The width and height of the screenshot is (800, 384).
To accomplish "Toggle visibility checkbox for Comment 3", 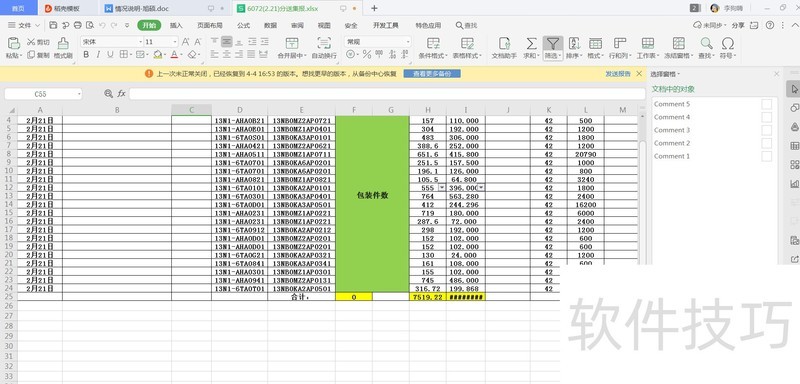I will click(766, 130).
